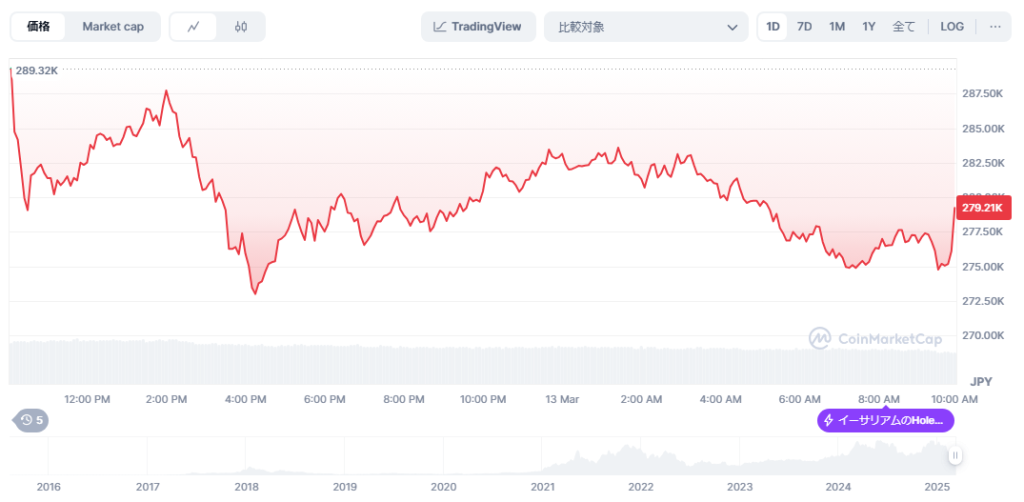
Task: Click 2018 on the overview timeline
Action: (246, 487)
